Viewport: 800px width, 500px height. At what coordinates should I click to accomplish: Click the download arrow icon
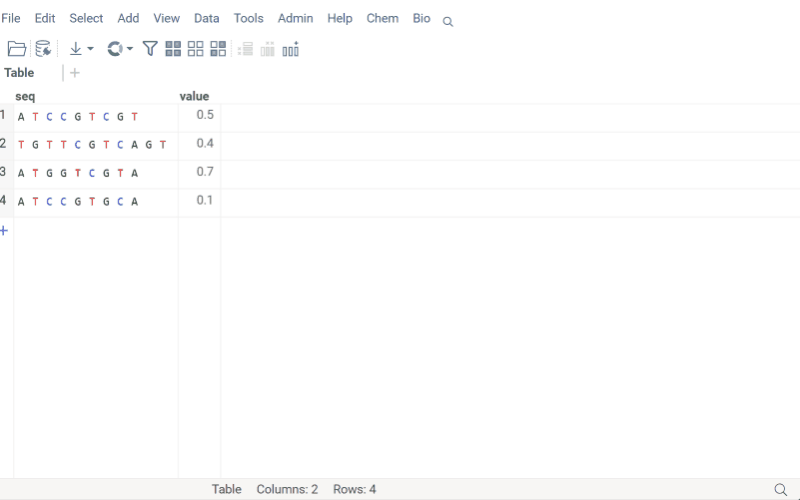75,48
